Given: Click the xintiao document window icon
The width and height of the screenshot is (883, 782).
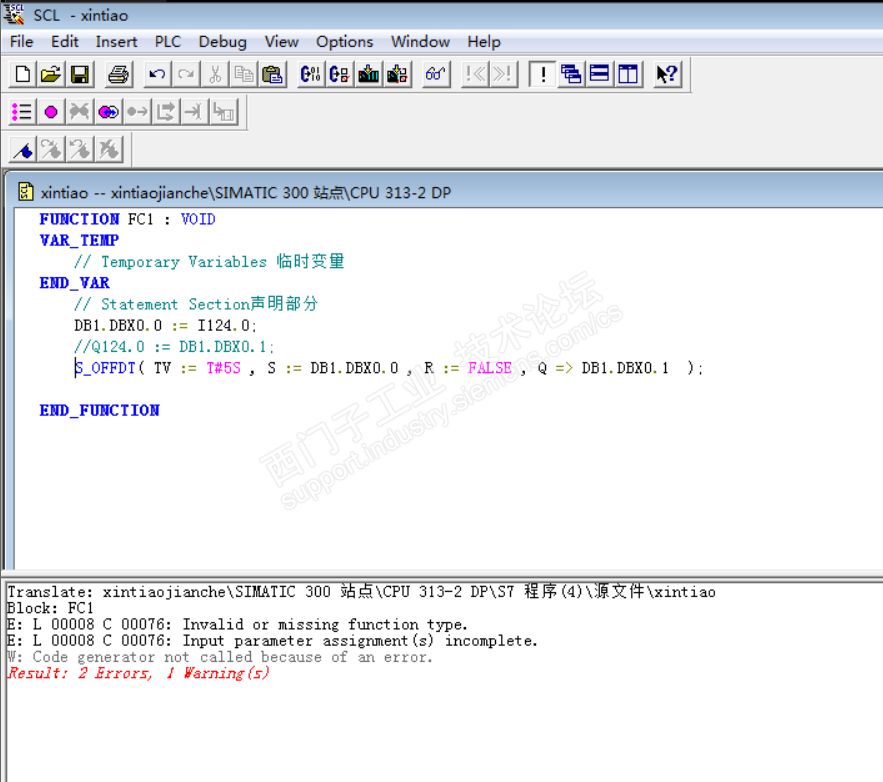Looking at the screenshot, I should click(x=25, y=192).
